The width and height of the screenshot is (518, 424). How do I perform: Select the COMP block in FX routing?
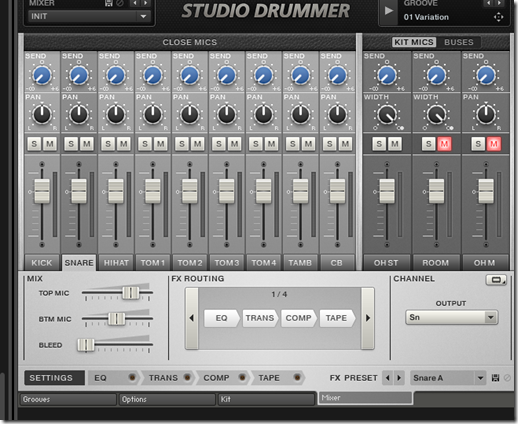pos(298,318)
